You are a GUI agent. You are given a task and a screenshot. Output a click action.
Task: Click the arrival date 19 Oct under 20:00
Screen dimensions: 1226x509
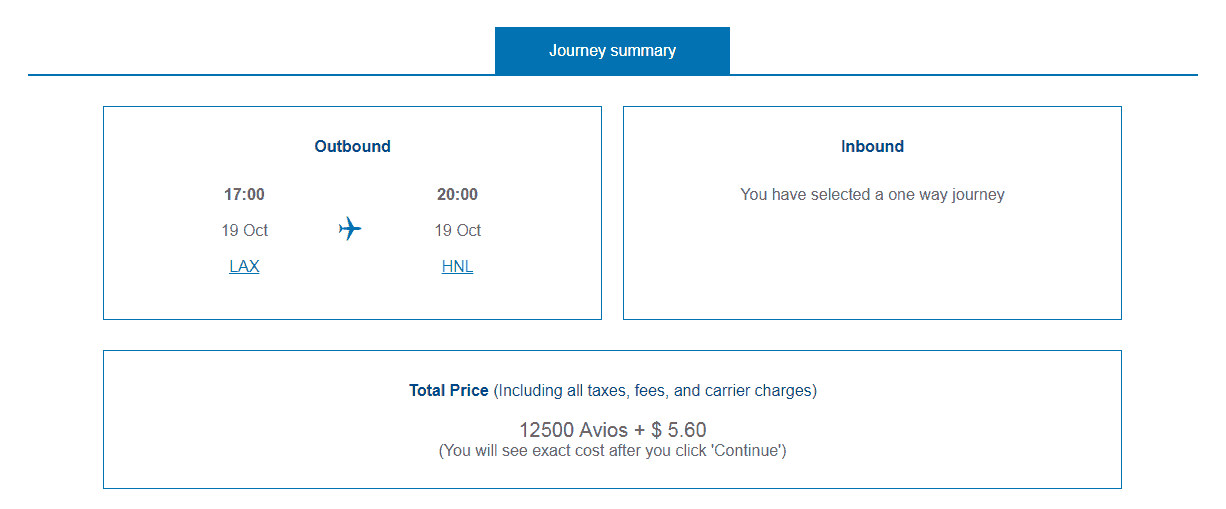pos(457,230)
